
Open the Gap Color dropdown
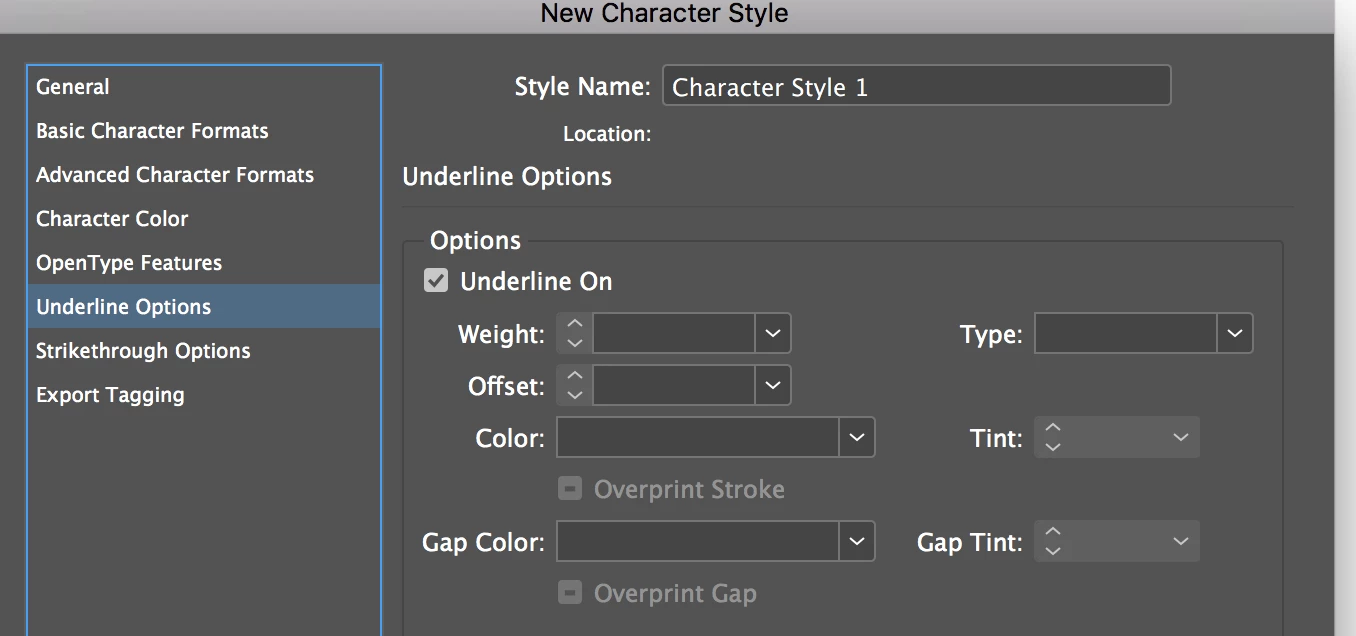click(857, 542)
